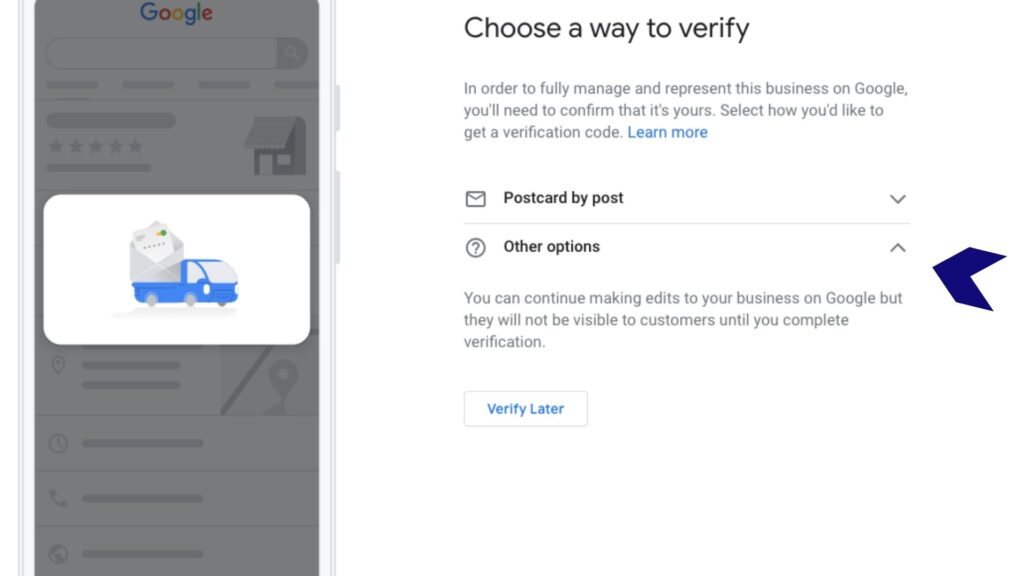Click the Google logo in phone mockup
This screenshot has height=576, width=1024.
[x=176, y=12]
